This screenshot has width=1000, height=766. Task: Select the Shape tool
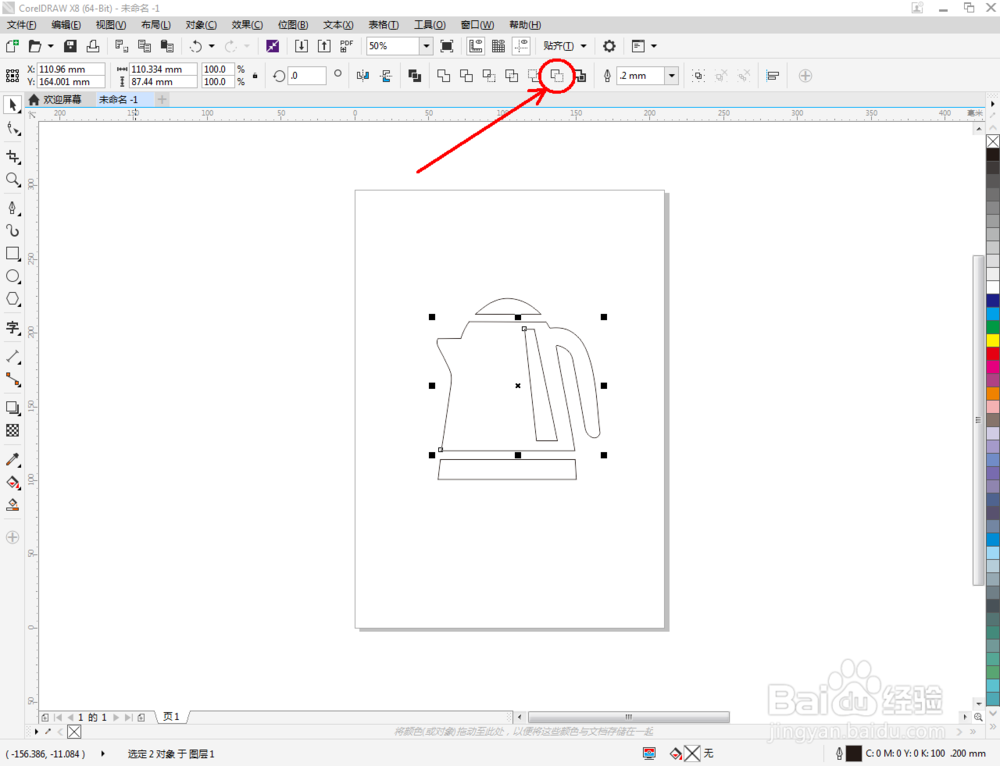tap(13, 128)
